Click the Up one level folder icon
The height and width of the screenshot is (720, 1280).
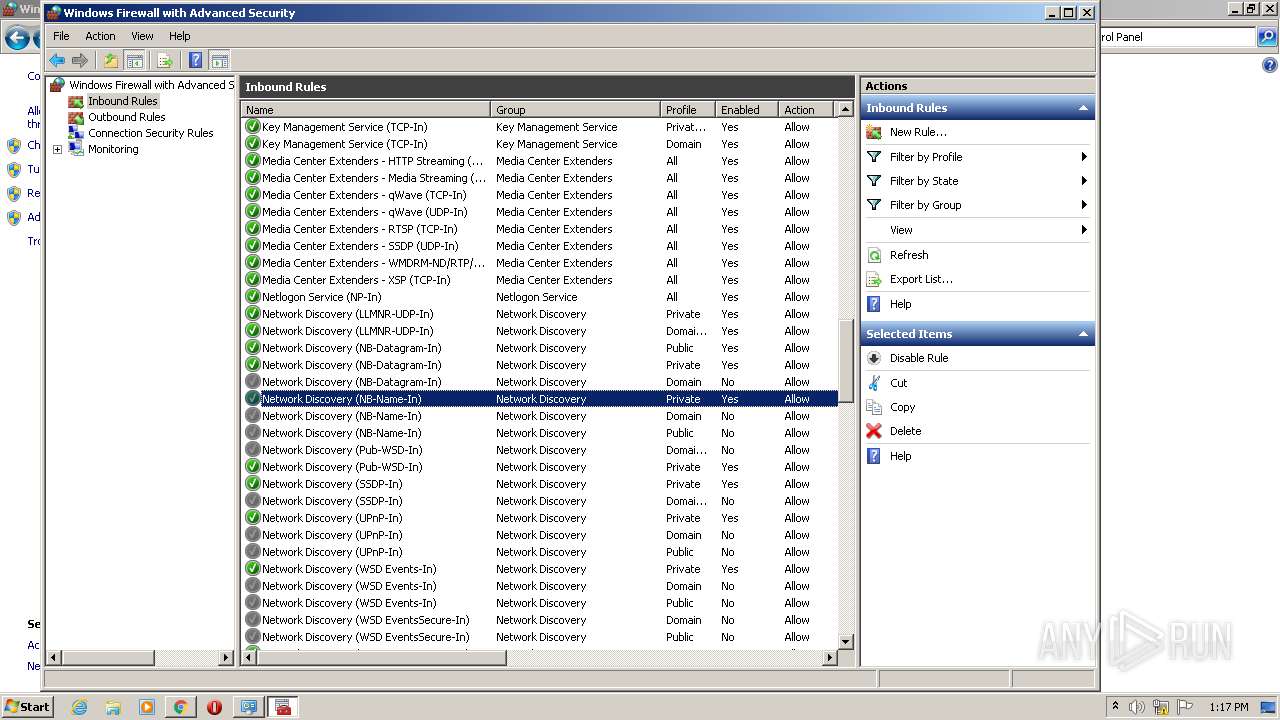pyautogui.click(x=111, y=61)
